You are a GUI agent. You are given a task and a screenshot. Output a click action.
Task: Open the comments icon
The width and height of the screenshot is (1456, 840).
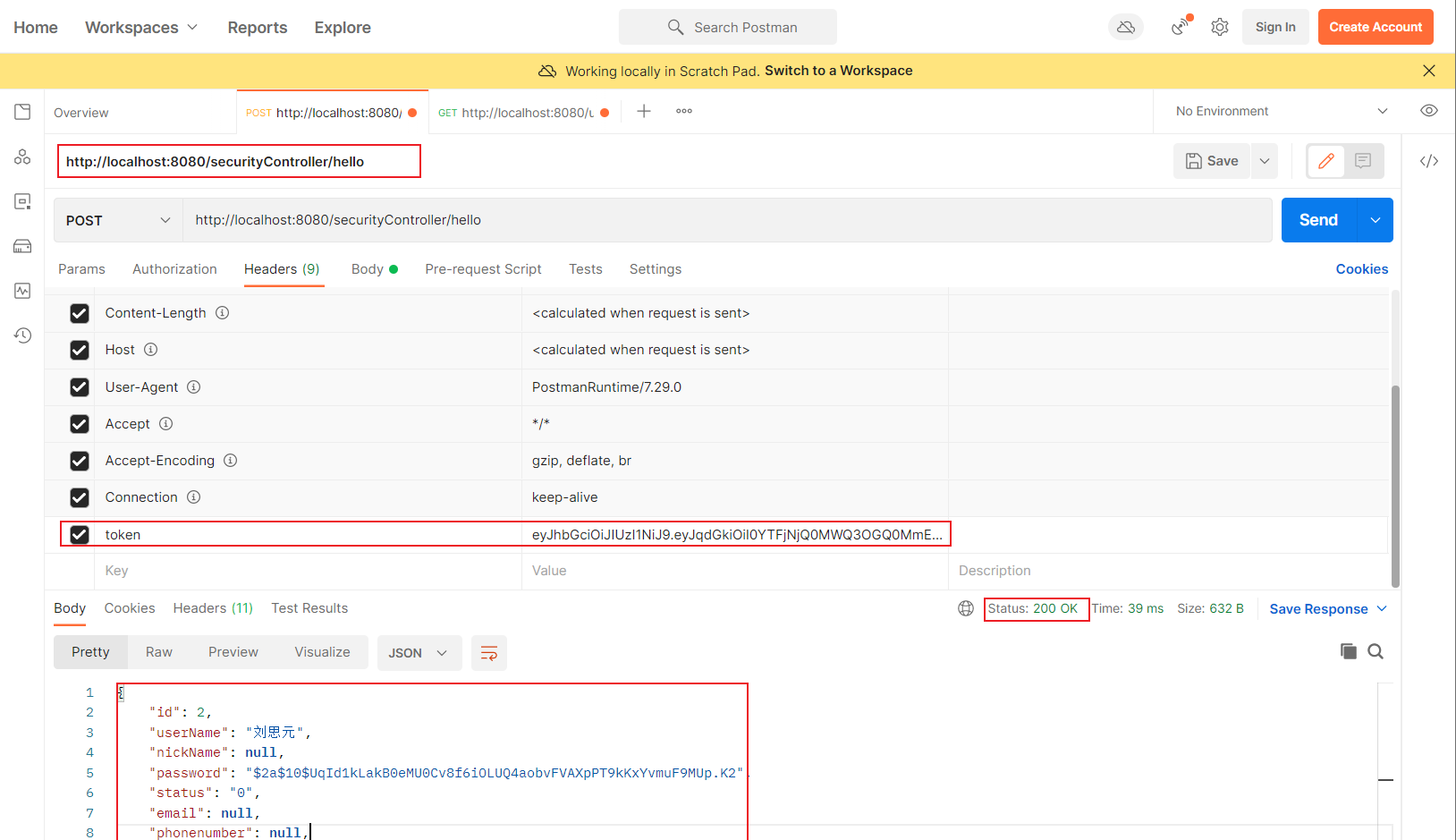[x=1363, y=161]
